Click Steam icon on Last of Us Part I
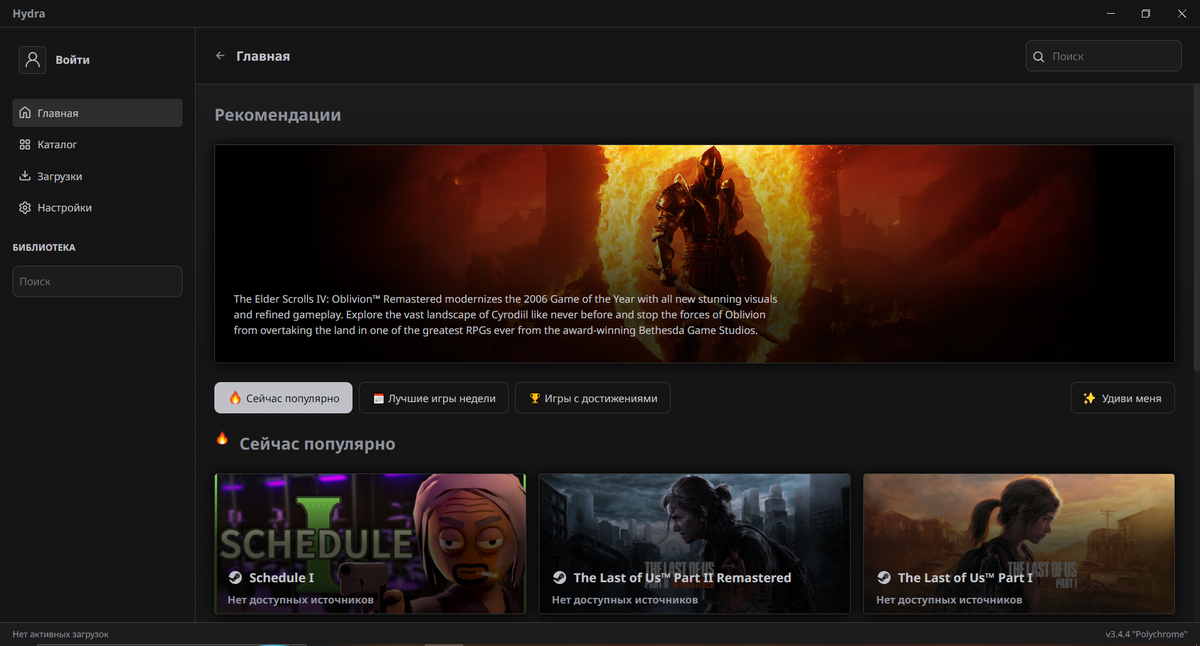This screenshot has height=646, width=1200. [x=884, y=578]
